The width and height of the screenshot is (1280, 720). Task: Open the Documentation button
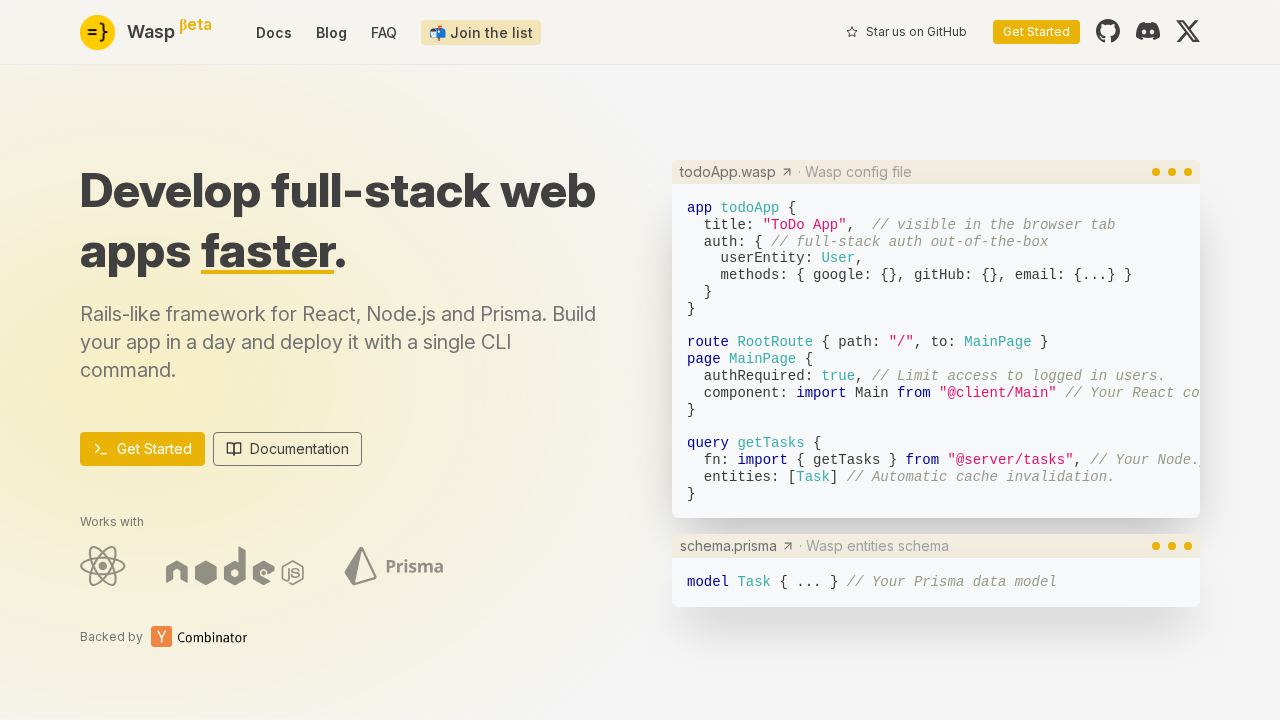click(287, 449)
